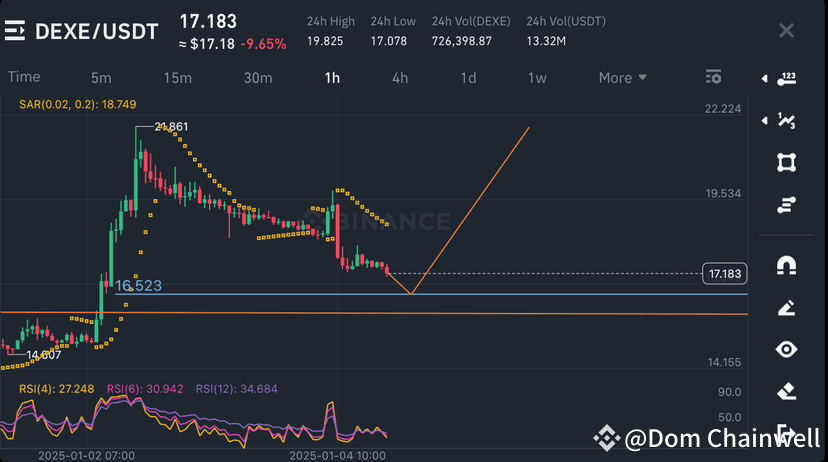The height and width of the screenshot is (462, 828).
Task: Switch to the 15m interval
Action: (177, 78)
